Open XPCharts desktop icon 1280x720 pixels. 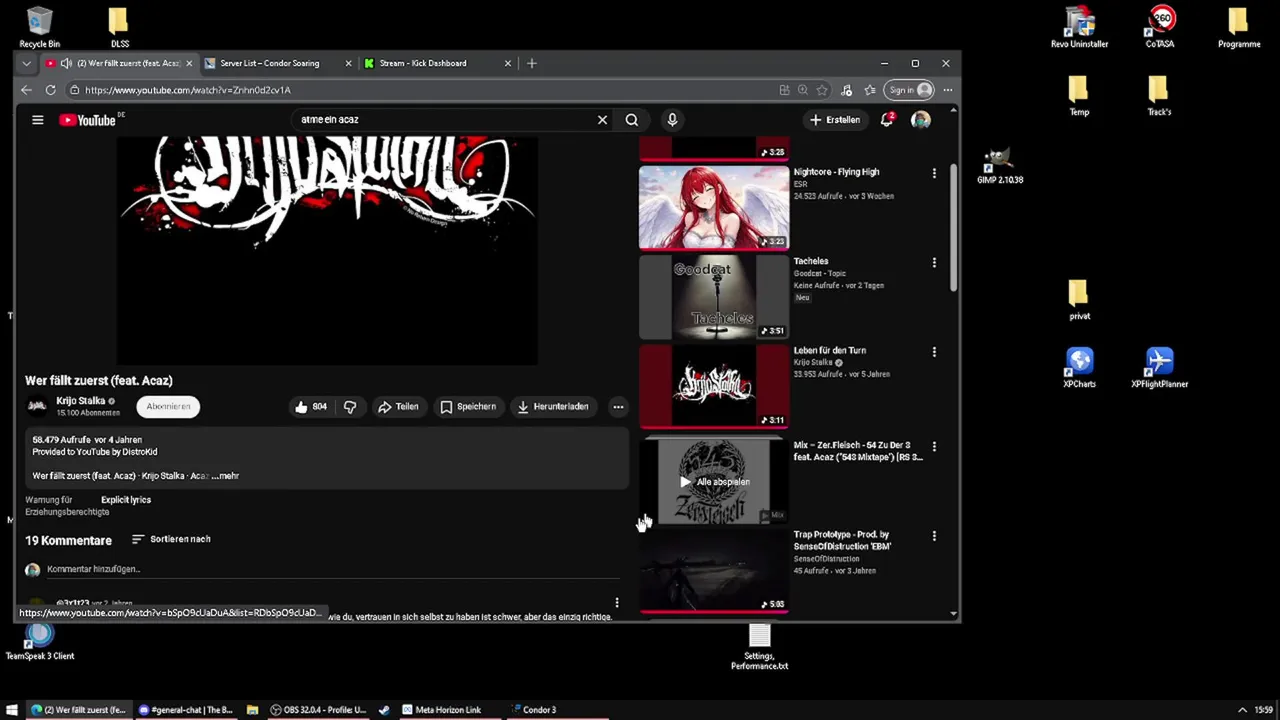click(x=1079, y=368)
